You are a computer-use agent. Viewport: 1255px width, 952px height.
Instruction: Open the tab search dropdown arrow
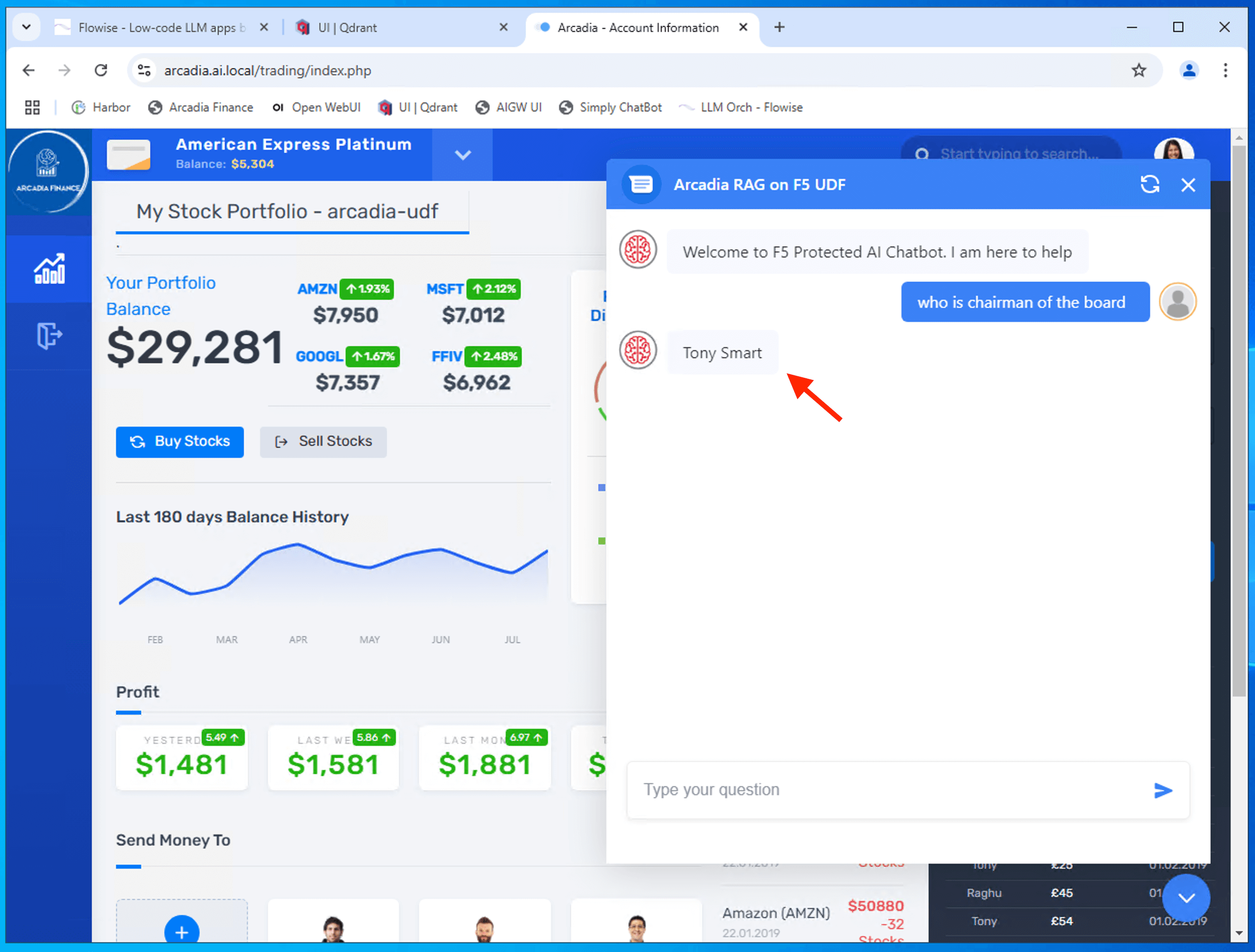point(26,27)
